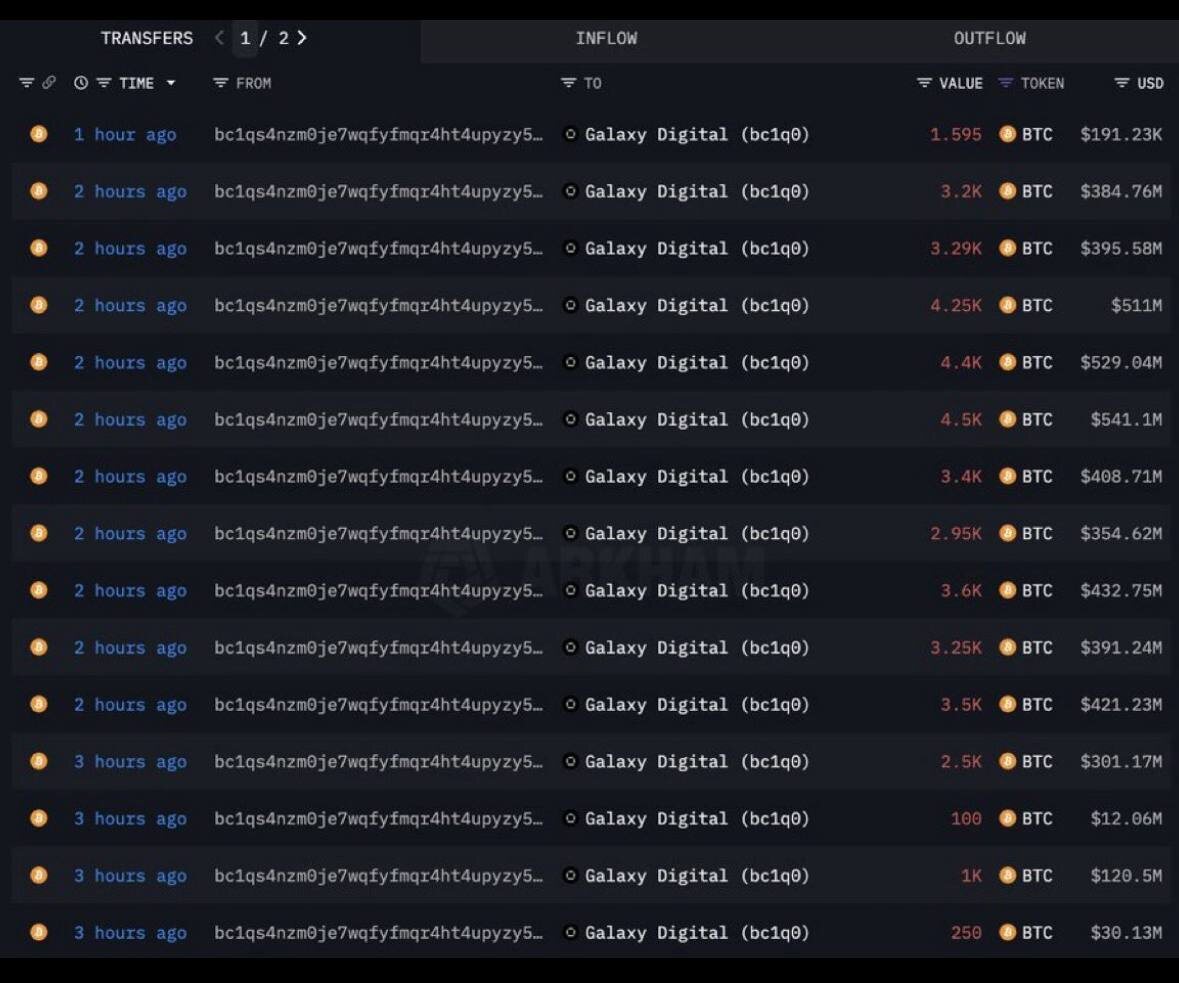Click Galaxy Digital entity icon in $120.5M row
The height and width of the screenshot is (983, 1179).
[x=571, y=875]
